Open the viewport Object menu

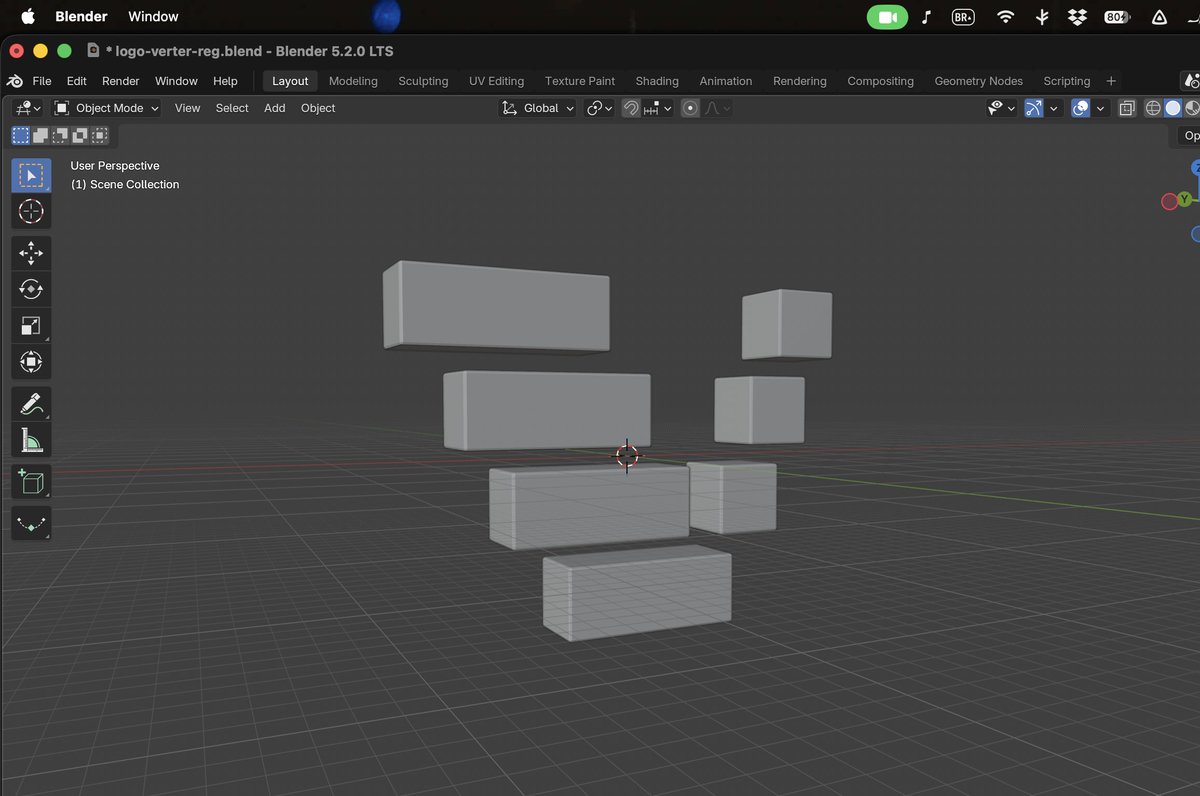click(318, 108)
